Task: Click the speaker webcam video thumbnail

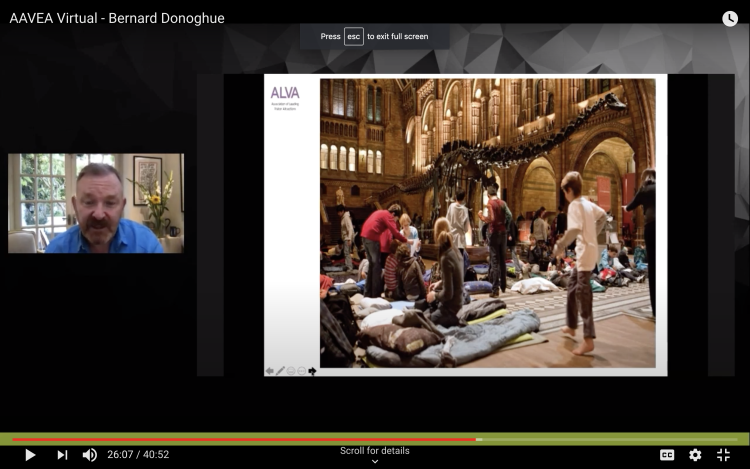Action: point(96,203)
